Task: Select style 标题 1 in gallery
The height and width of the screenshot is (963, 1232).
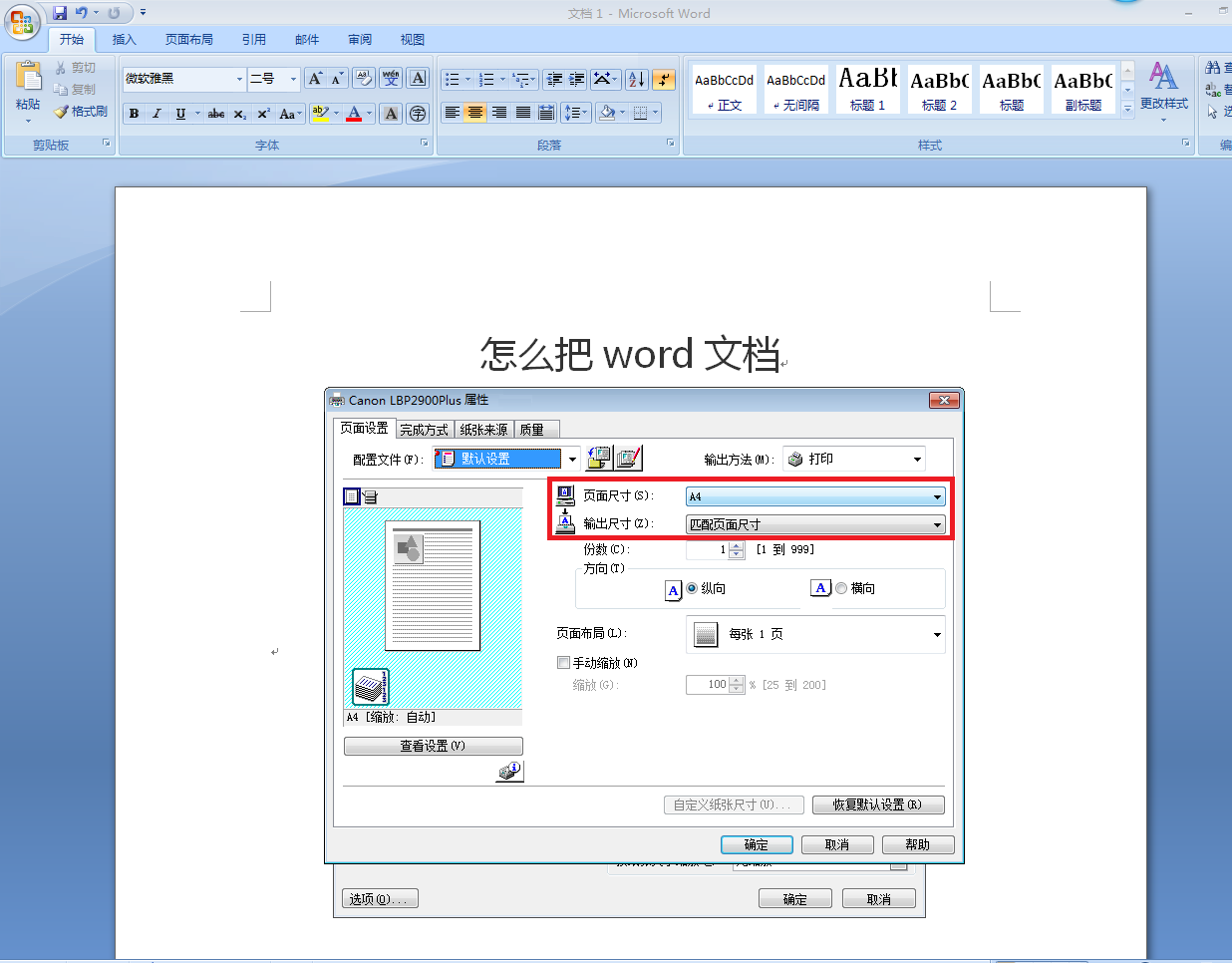Action: [x=868, y=89]
